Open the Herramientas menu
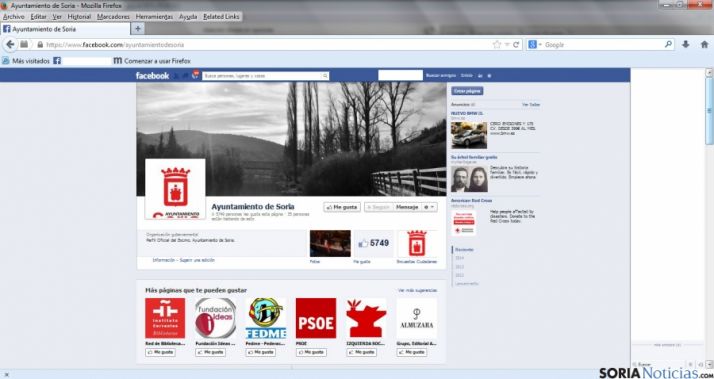714x379 pixels. (154, 16)
